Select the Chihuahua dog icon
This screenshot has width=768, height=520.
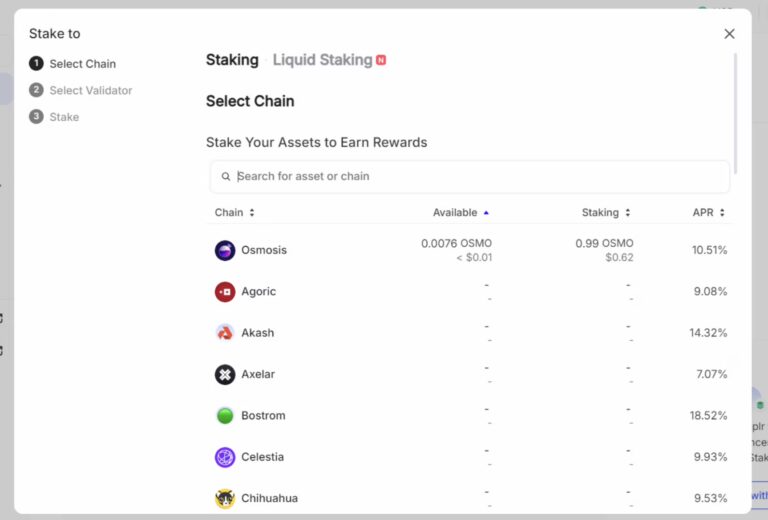pos(225,498)
